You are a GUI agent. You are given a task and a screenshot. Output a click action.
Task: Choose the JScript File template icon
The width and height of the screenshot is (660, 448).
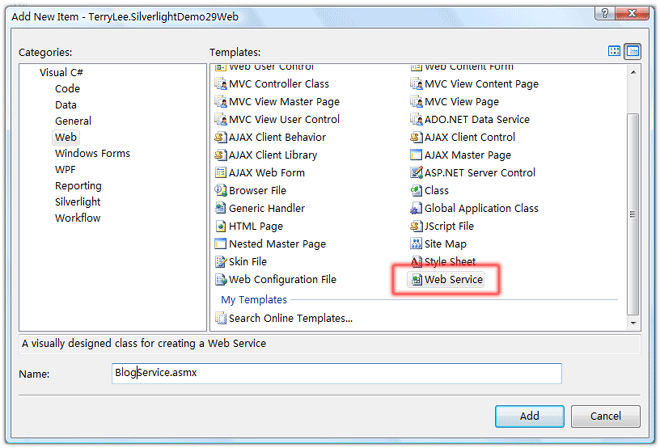416,226
